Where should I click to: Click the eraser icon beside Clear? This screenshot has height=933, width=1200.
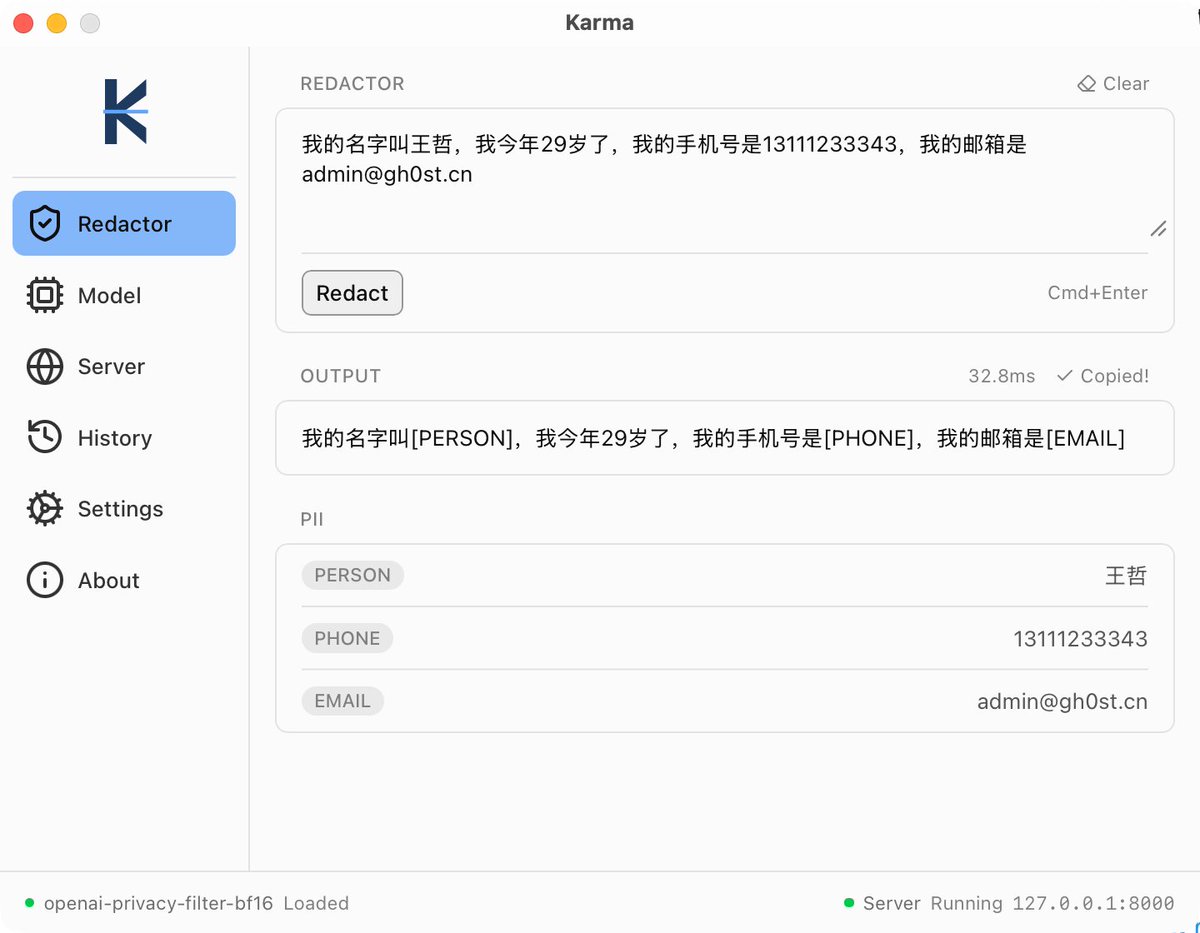point(1087,84)
